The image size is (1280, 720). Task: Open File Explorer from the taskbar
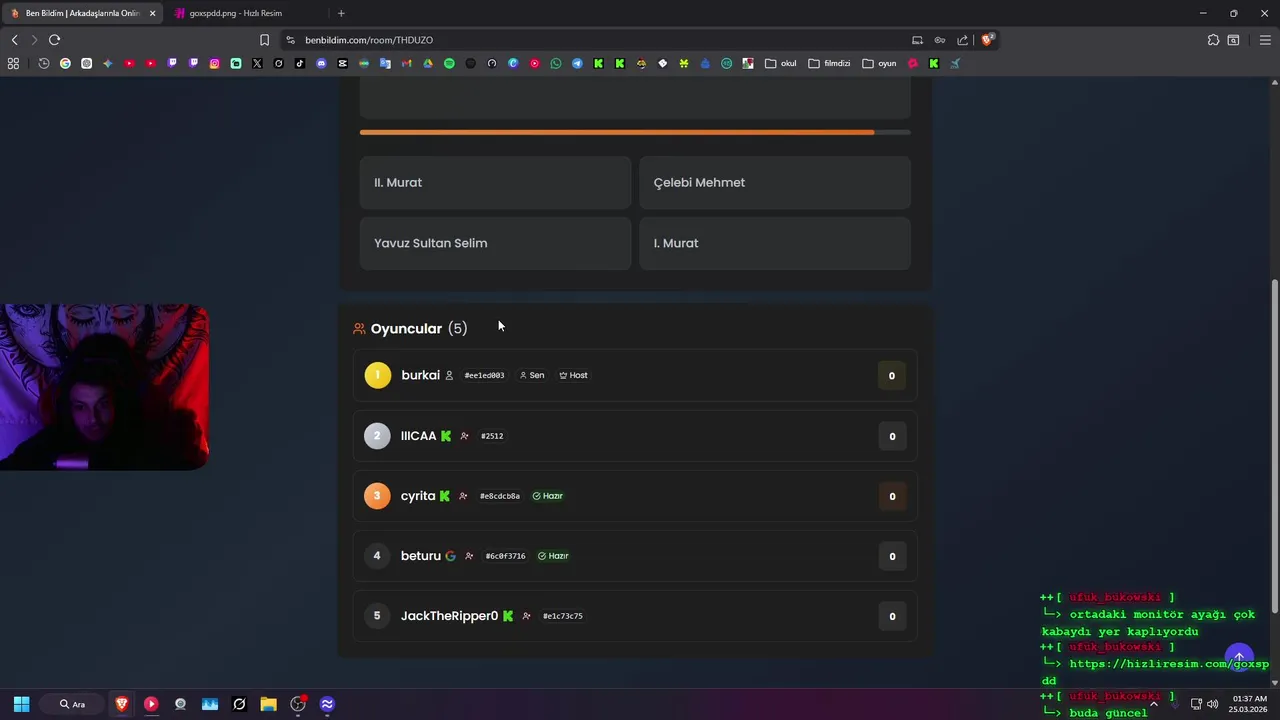pyautogui.click(x=268, y=704)
